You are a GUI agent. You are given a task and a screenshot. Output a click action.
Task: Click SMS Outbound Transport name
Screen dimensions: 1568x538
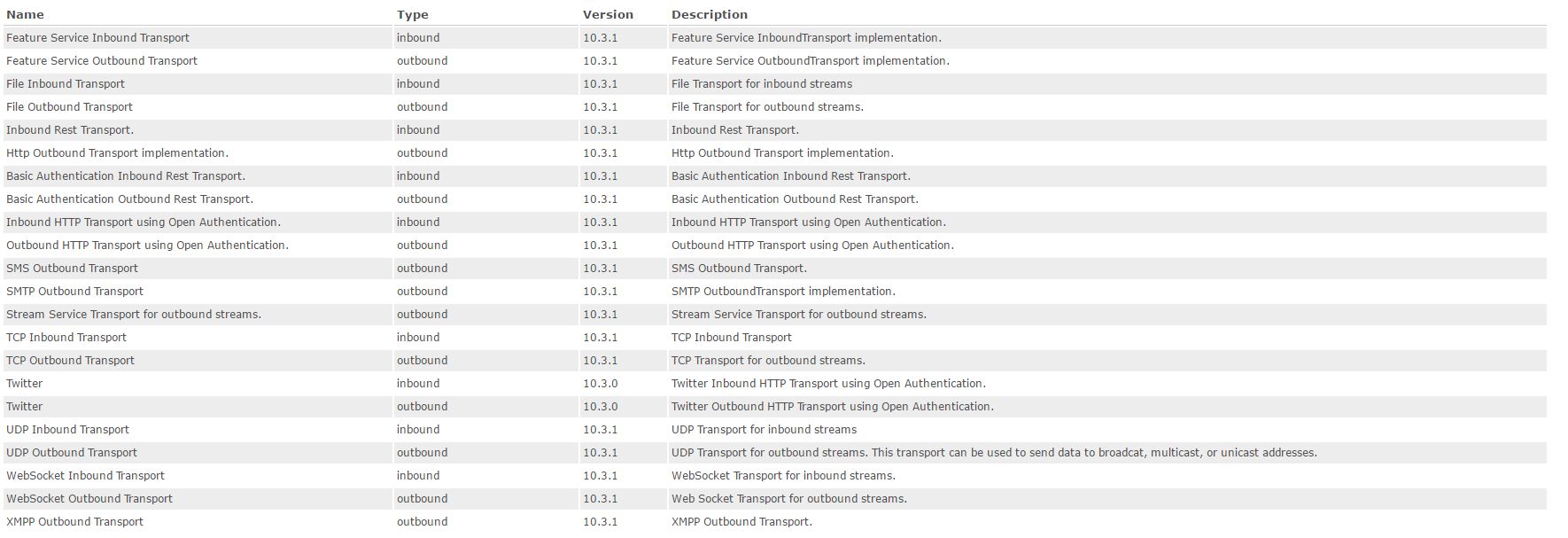pos(72,269)
